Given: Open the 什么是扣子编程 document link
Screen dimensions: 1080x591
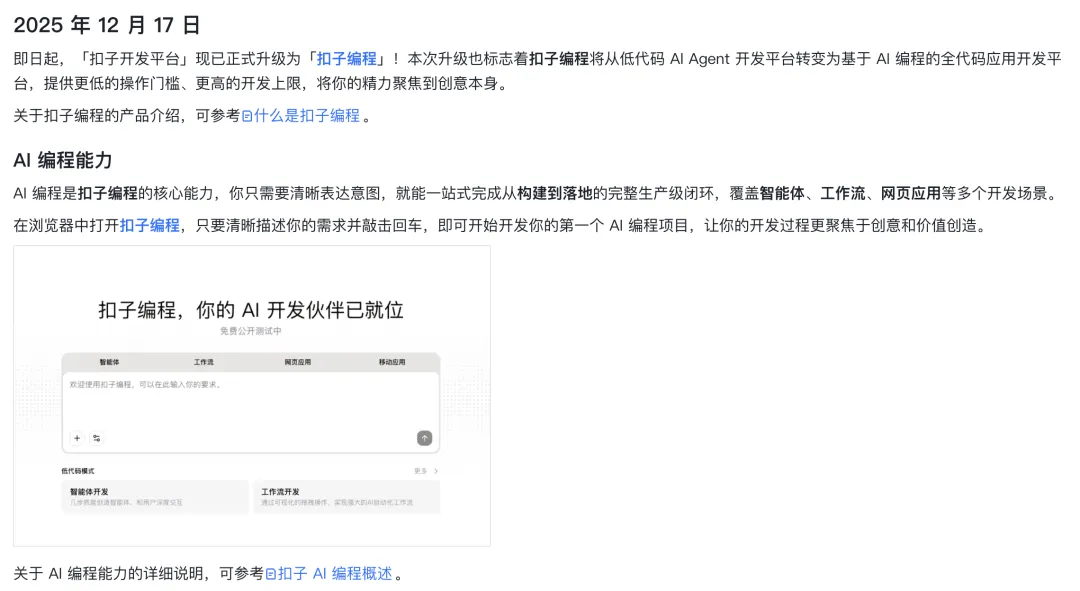Looking at the screenshot, I should (307, 116).
